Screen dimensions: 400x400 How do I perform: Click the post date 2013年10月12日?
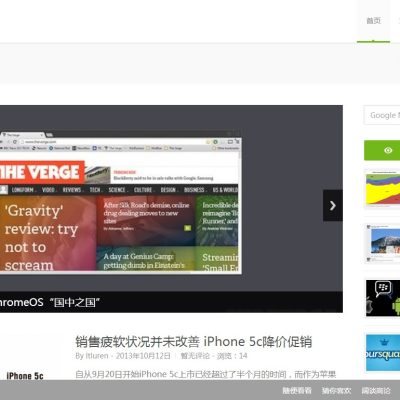tap(143, 356)
